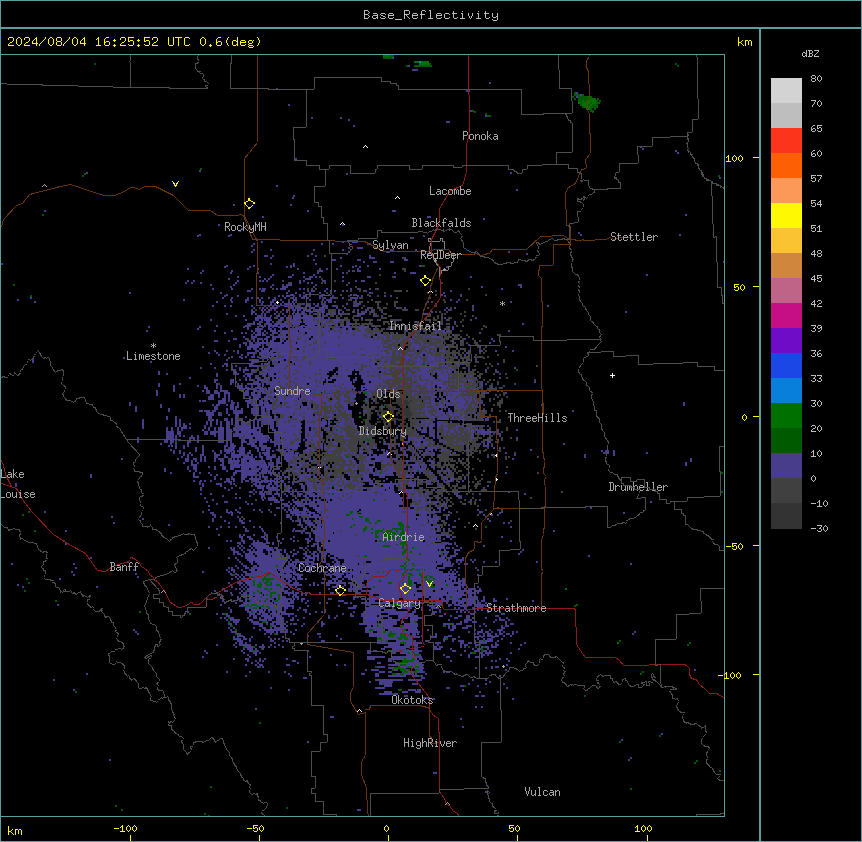Click the HighRiver label
The height and width of the screenshot is (842, 862).
tap(430, 743)
